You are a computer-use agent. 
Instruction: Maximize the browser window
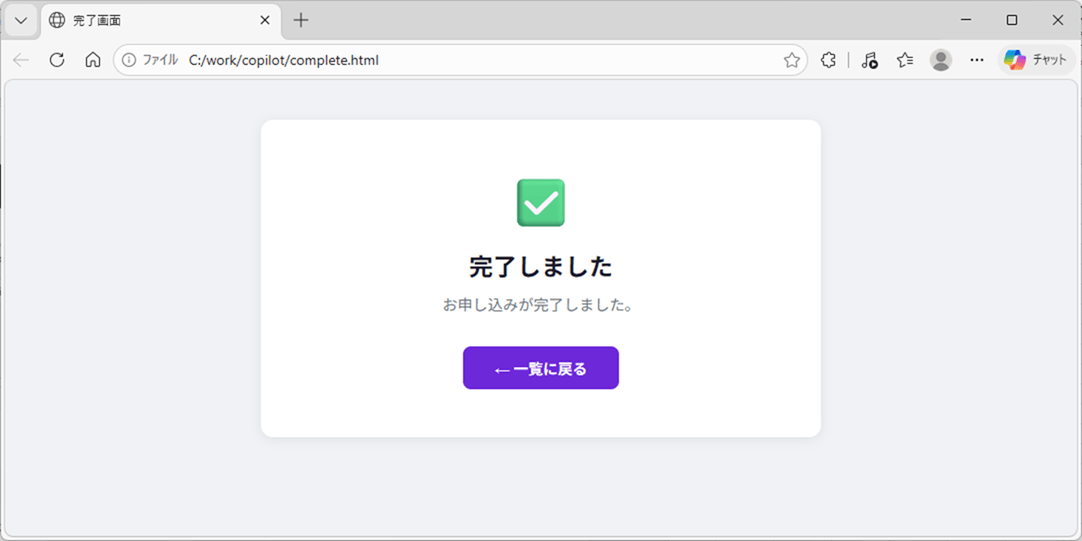click(1012, 20)
